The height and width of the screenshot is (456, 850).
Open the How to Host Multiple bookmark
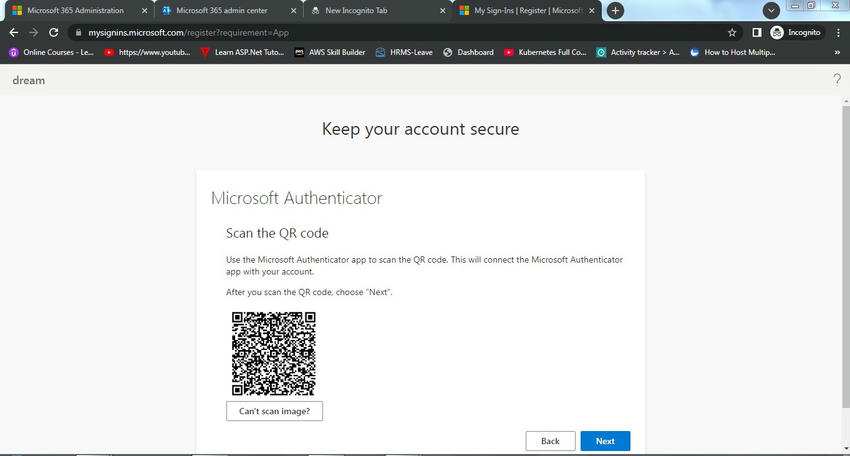pos(732,52)
